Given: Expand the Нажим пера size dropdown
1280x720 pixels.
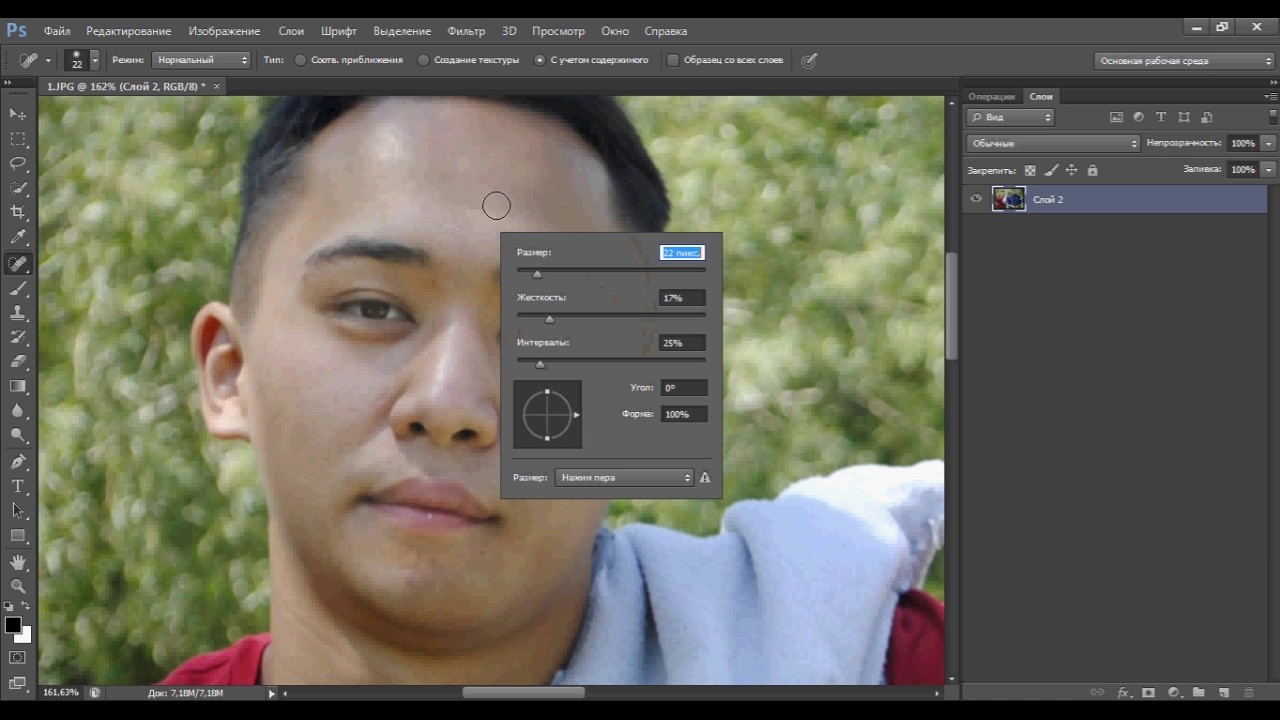Looking at the screenshot, I should point(624,478).
